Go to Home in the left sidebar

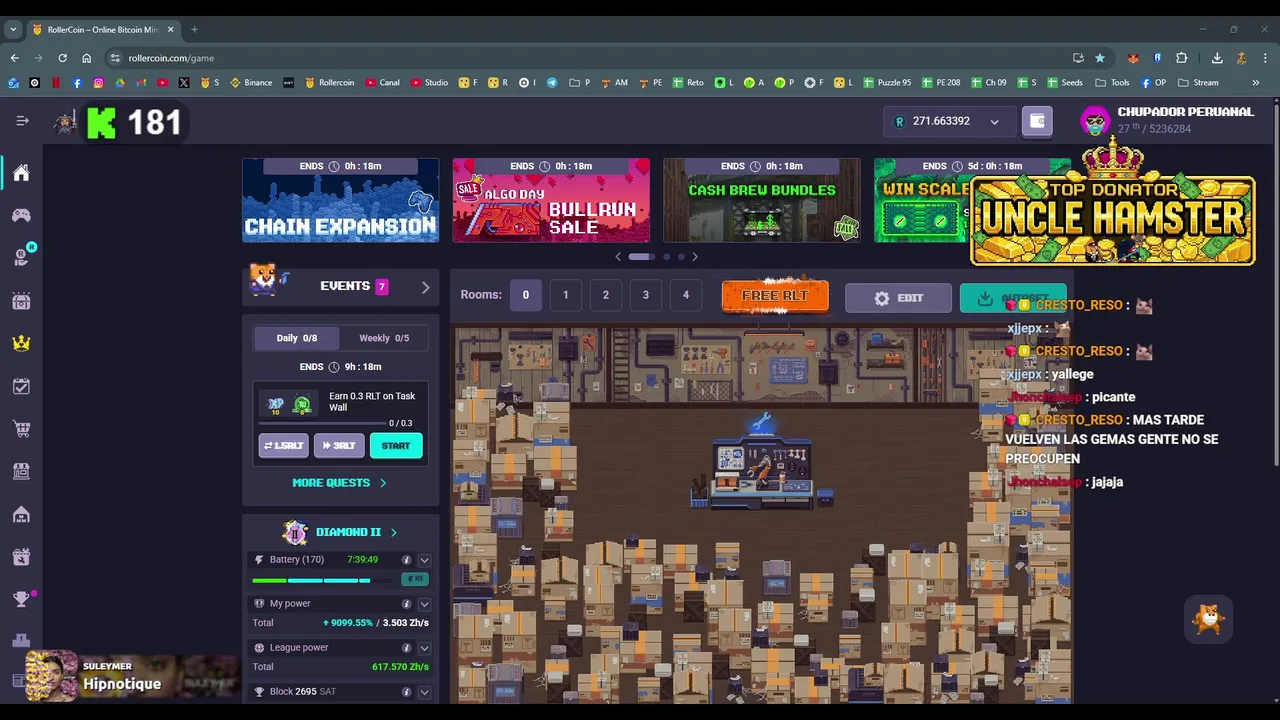[x=21, y=173]
